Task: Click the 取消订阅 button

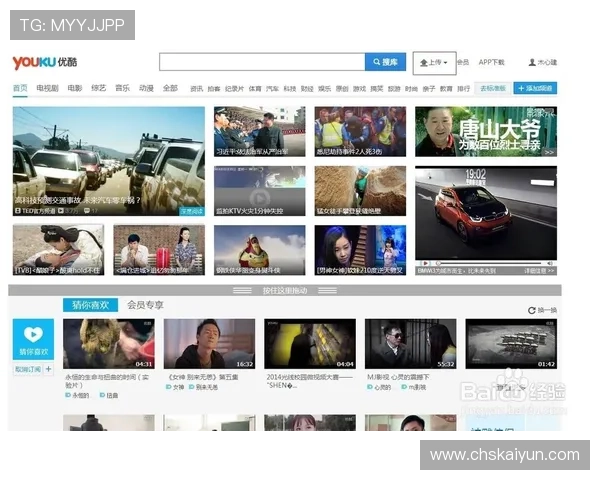Action: point(28,369)
